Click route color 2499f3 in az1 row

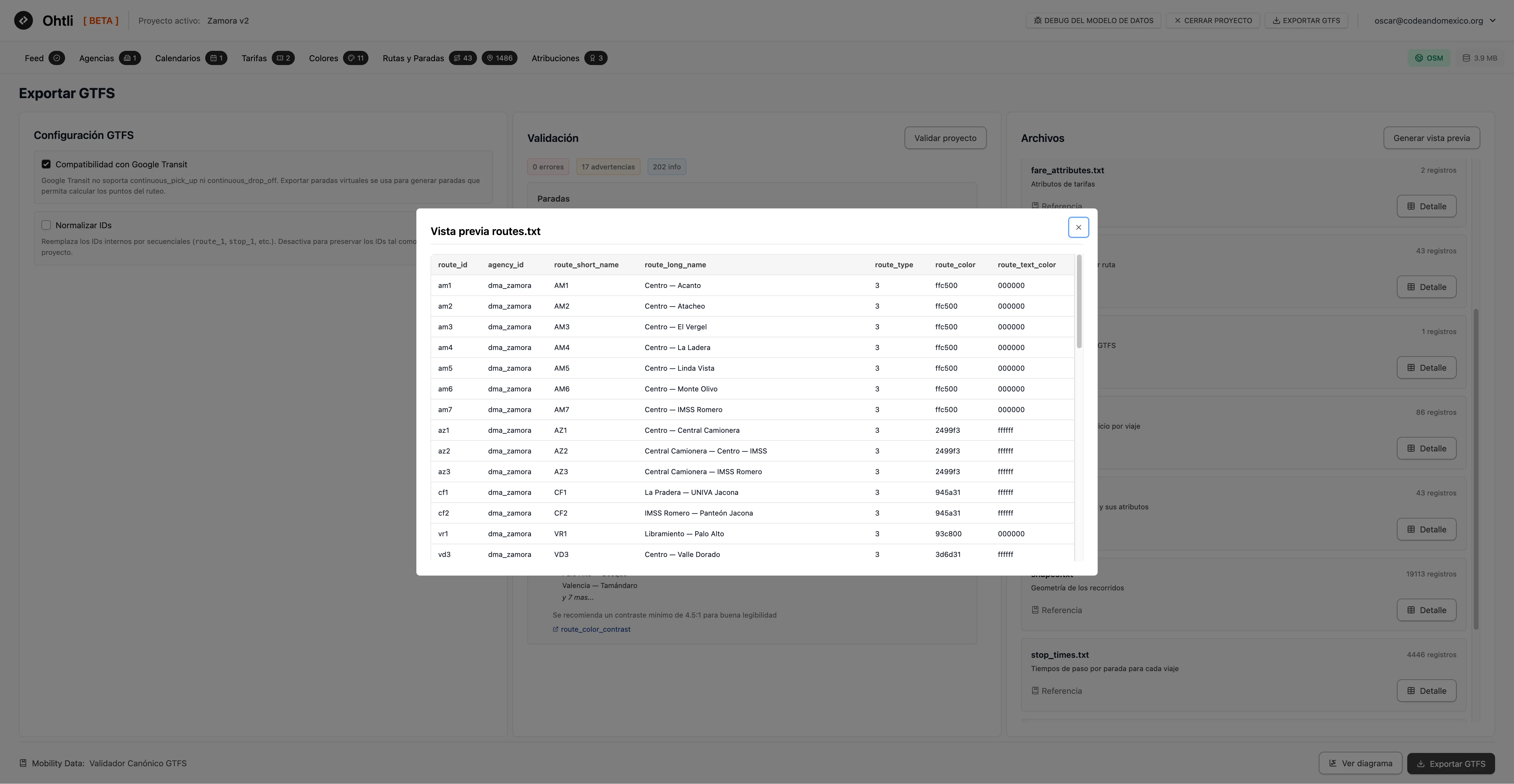[x=947, y=430]
